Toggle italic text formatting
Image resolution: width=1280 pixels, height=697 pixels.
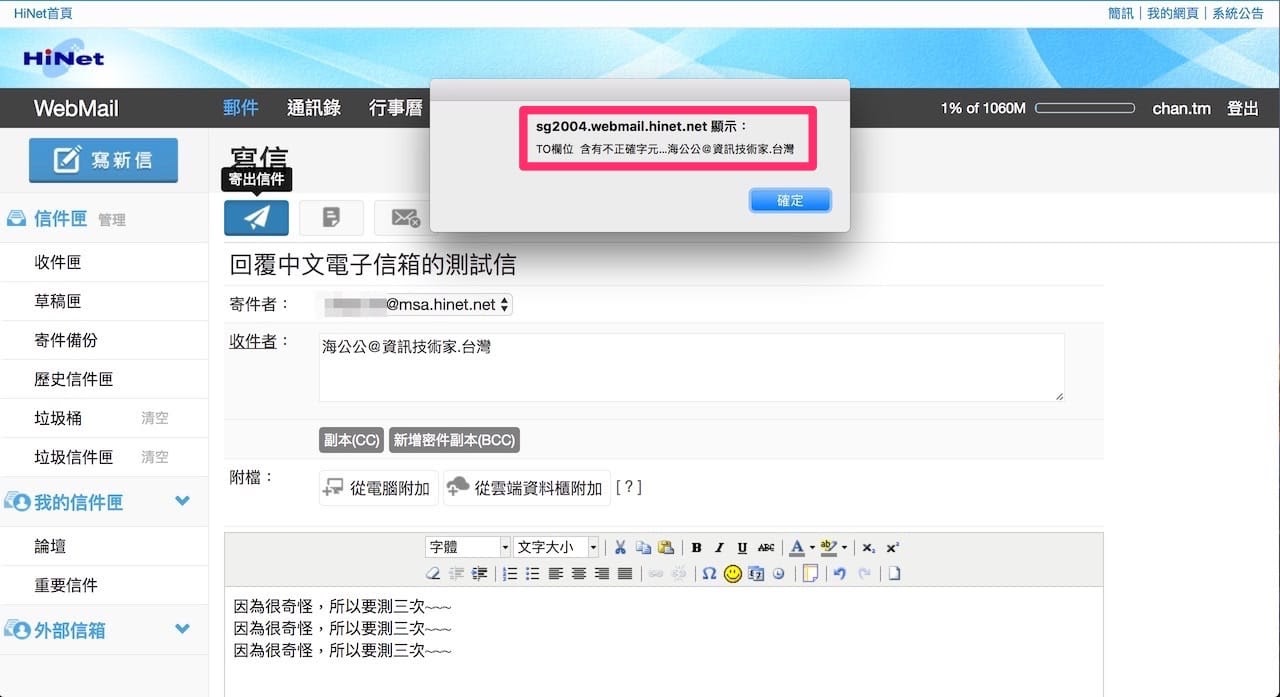(x=719, y=547)
